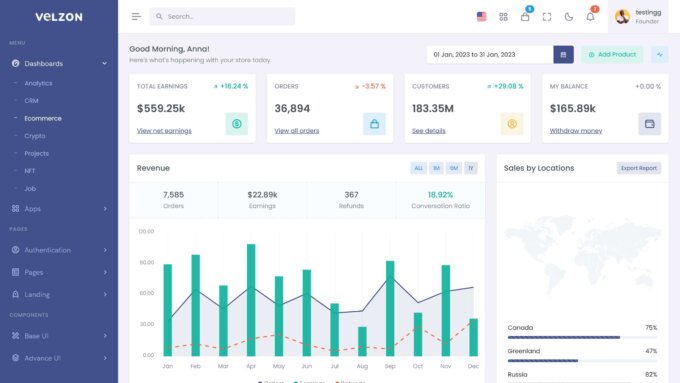Open the notifications bell
Viewport: 680px width, 383px height.
tap(590, 16)
